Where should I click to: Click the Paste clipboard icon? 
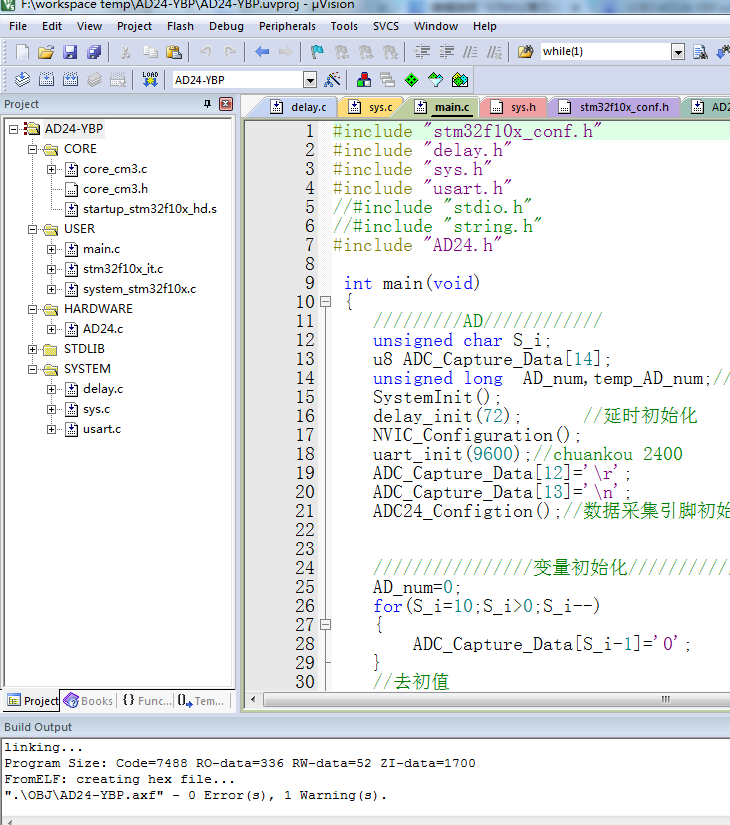(174, 52)
